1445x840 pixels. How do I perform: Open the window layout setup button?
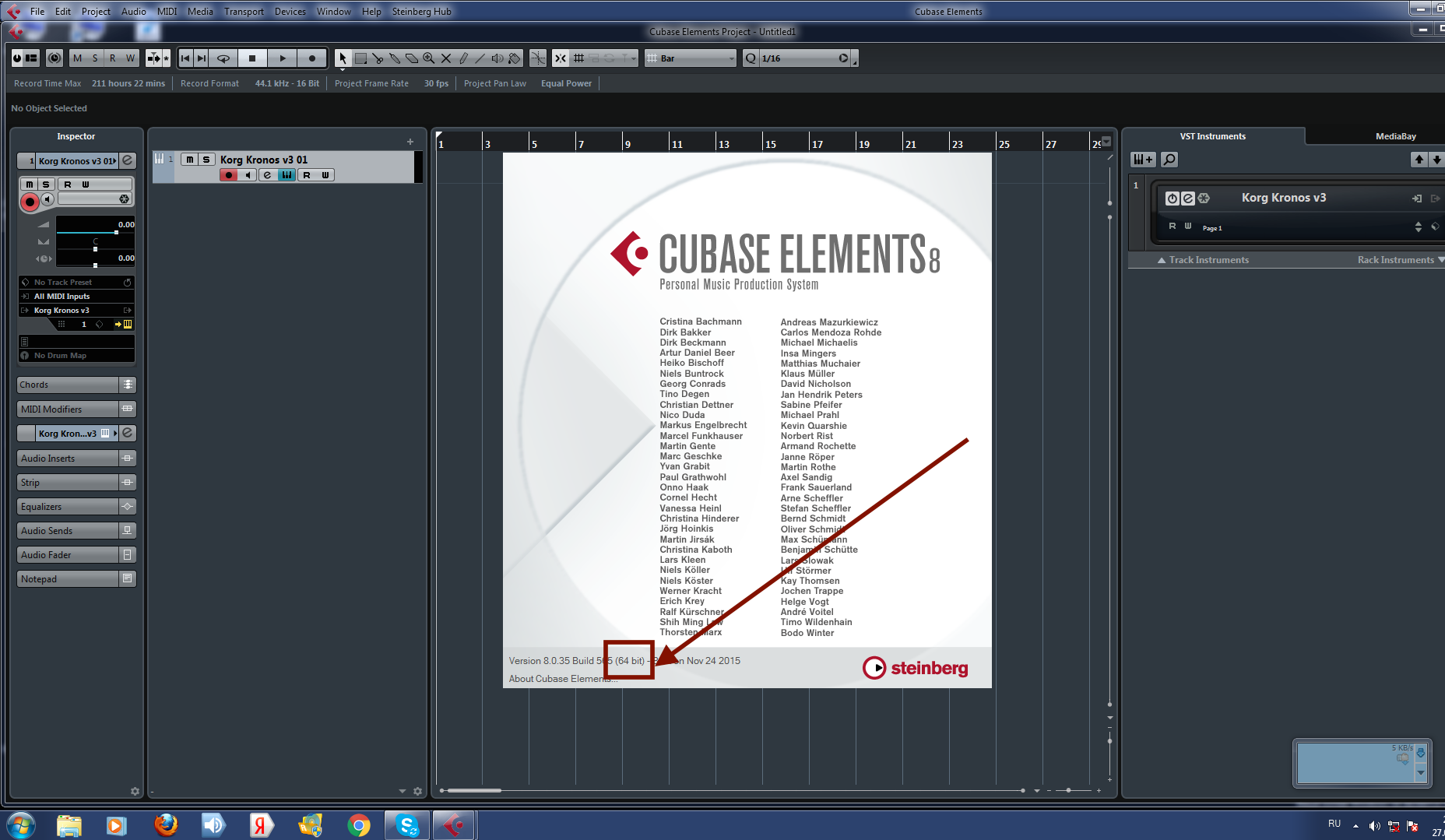coord(31,58)
